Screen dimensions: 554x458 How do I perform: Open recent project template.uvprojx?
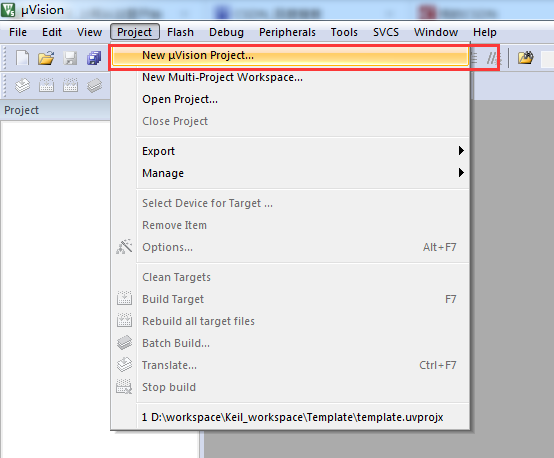tap(290, 417)
